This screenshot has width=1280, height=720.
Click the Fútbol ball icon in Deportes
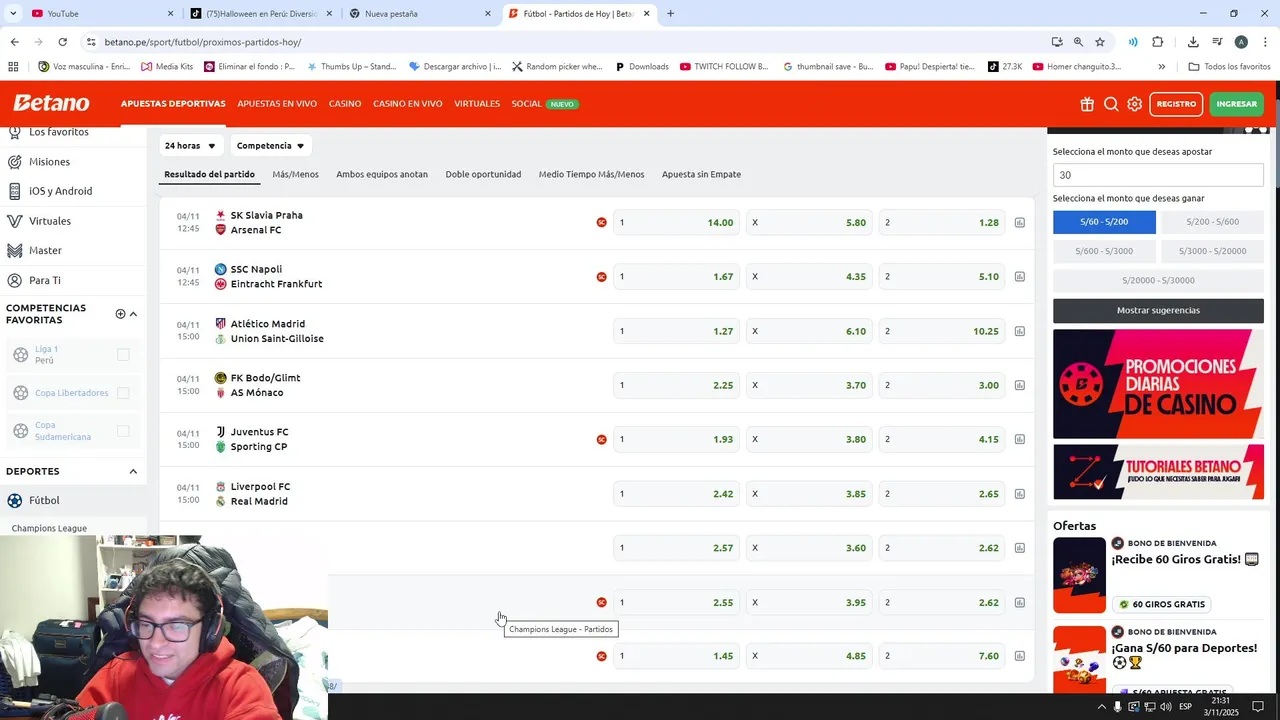pyautogui.click(x=15, y=500)
